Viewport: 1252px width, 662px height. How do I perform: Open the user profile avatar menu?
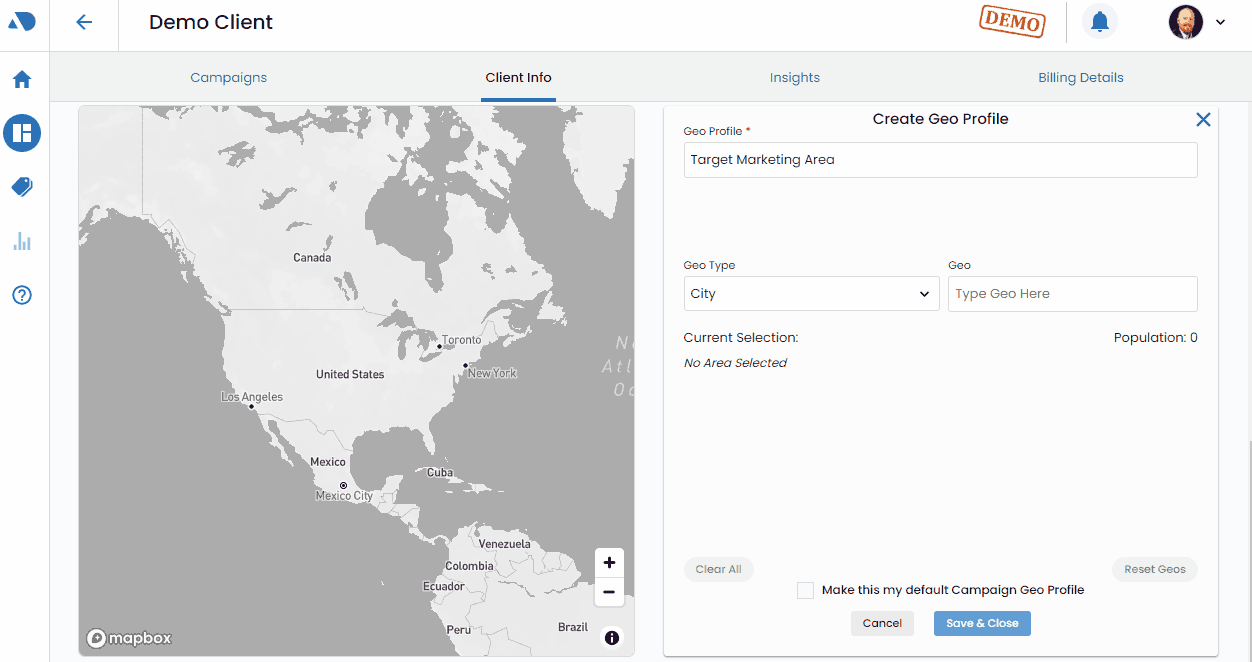click(1196, 22)
